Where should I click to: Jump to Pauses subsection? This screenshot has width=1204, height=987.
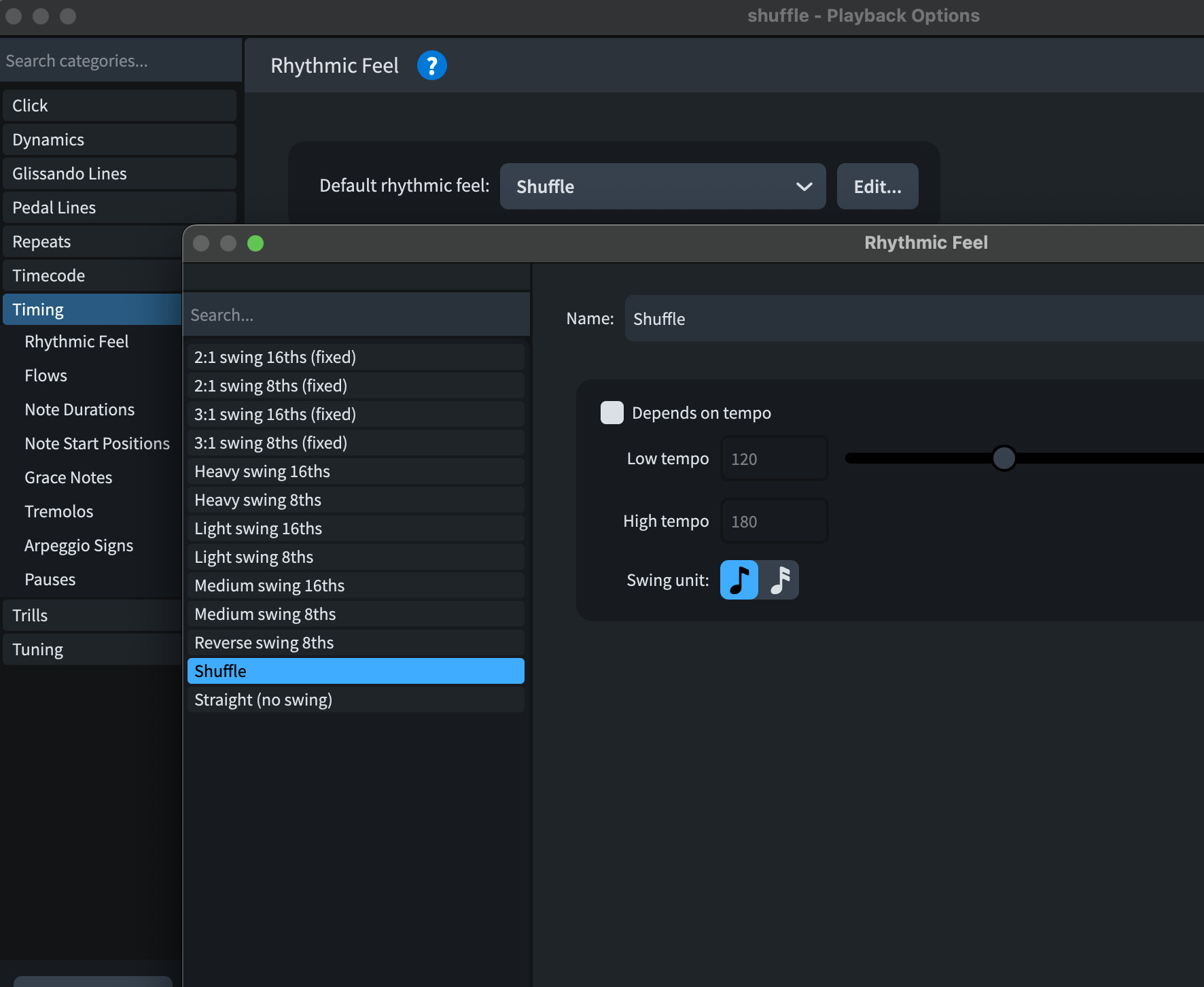point(50,579)
